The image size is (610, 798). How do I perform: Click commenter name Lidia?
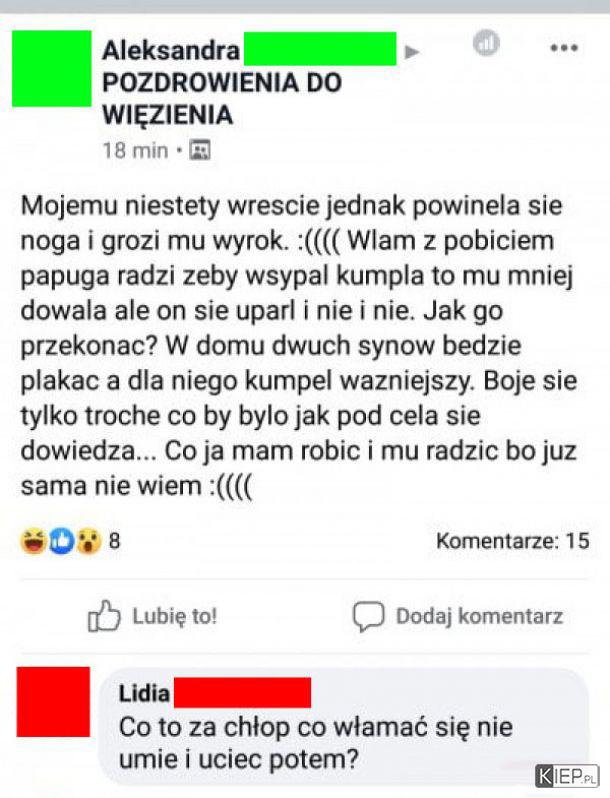click(144, 693)
